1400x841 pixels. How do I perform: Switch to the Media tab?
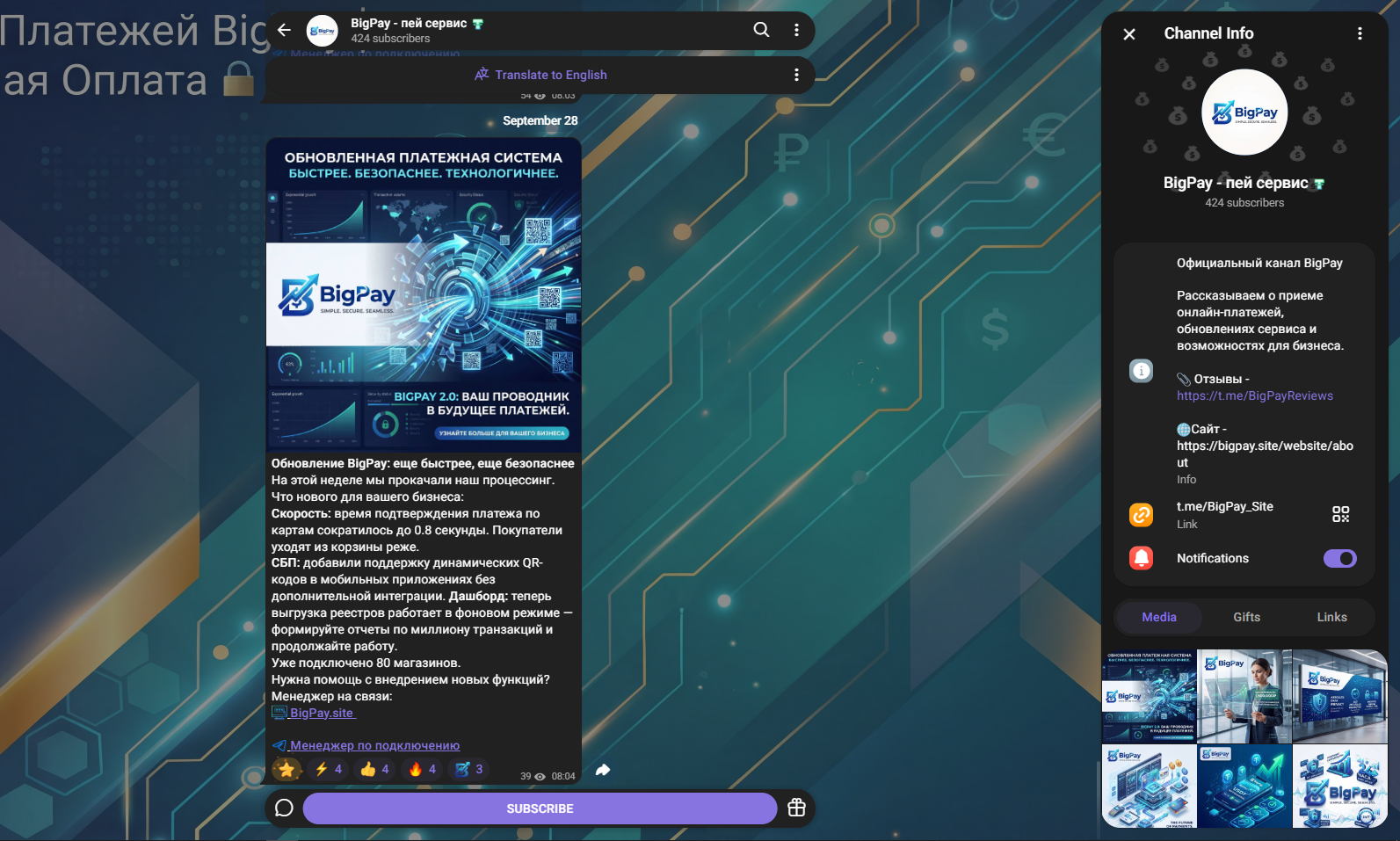(1158, 617)
